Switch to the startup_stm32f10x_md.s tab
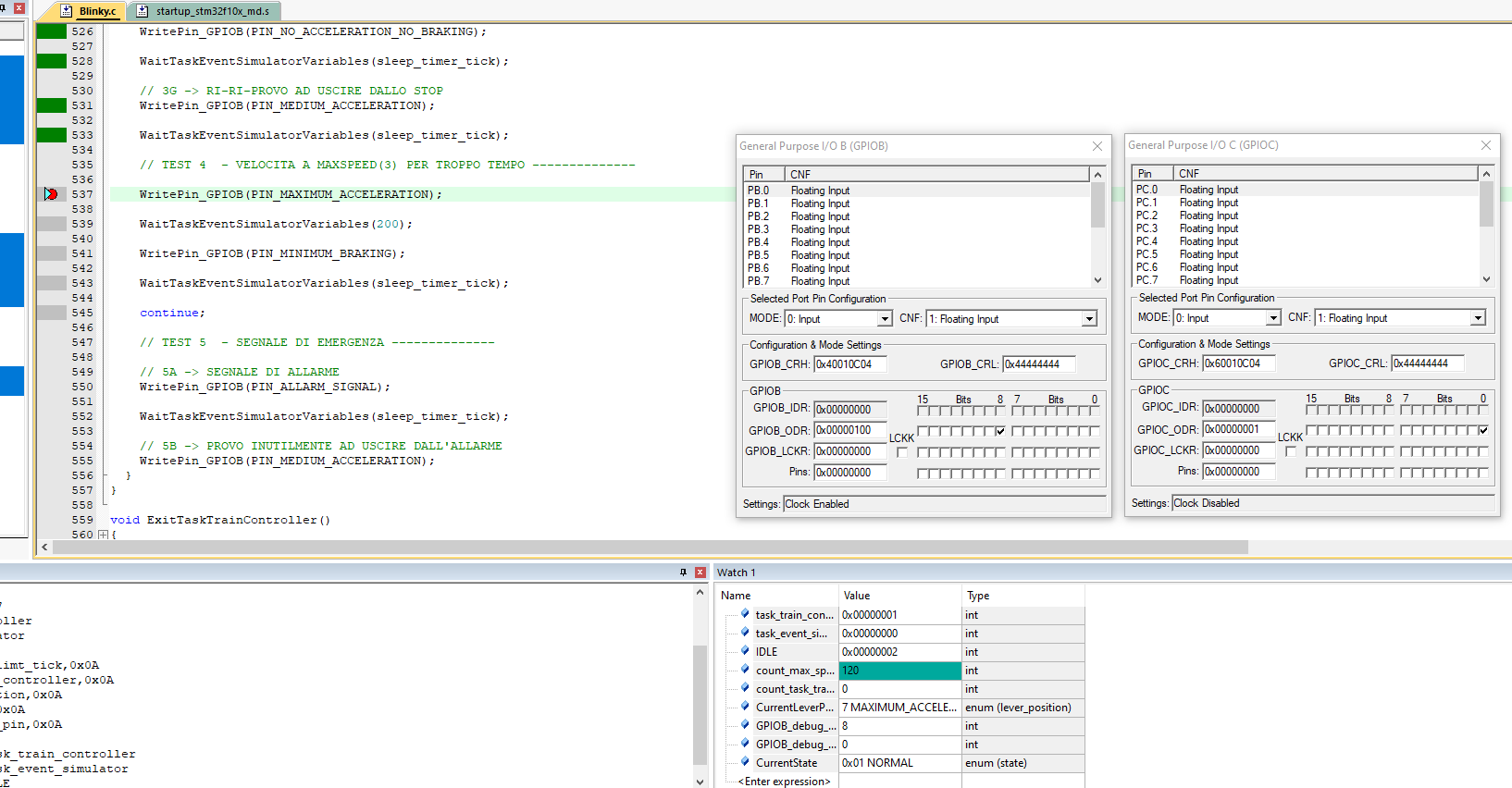Image resolution: width=1512 pixels, height=788 pixels. pyautogui.click(x=212, y=11)
